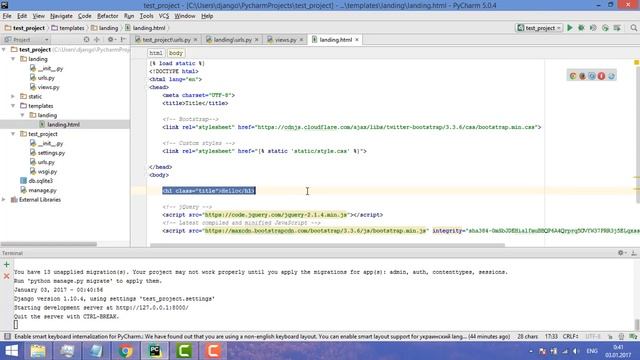Close the landing\urls.py tab
This screenshot has height=360, width=640.
[x=257, y=40]
